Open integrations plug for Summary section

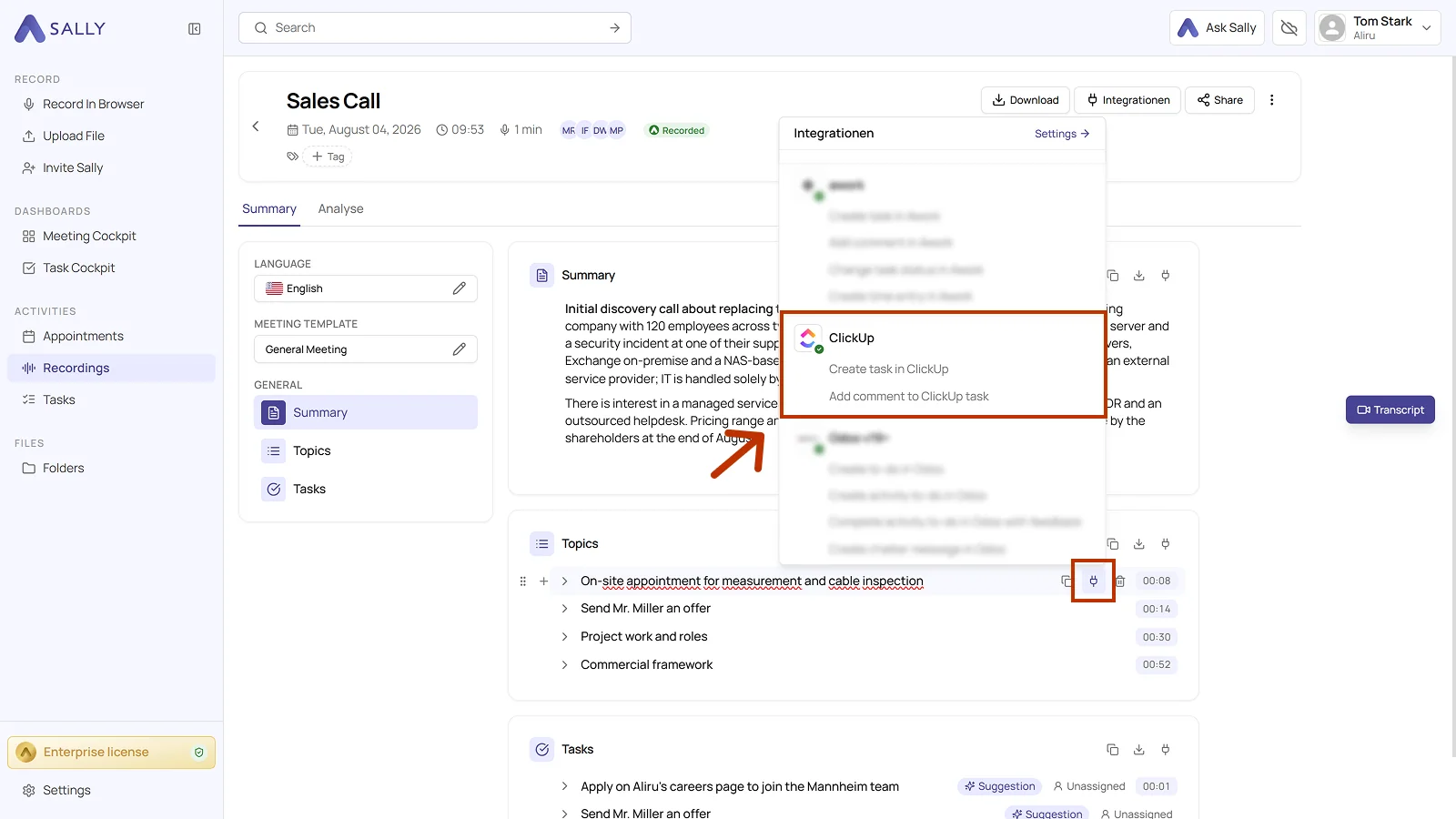click(x=1166, y=276)
